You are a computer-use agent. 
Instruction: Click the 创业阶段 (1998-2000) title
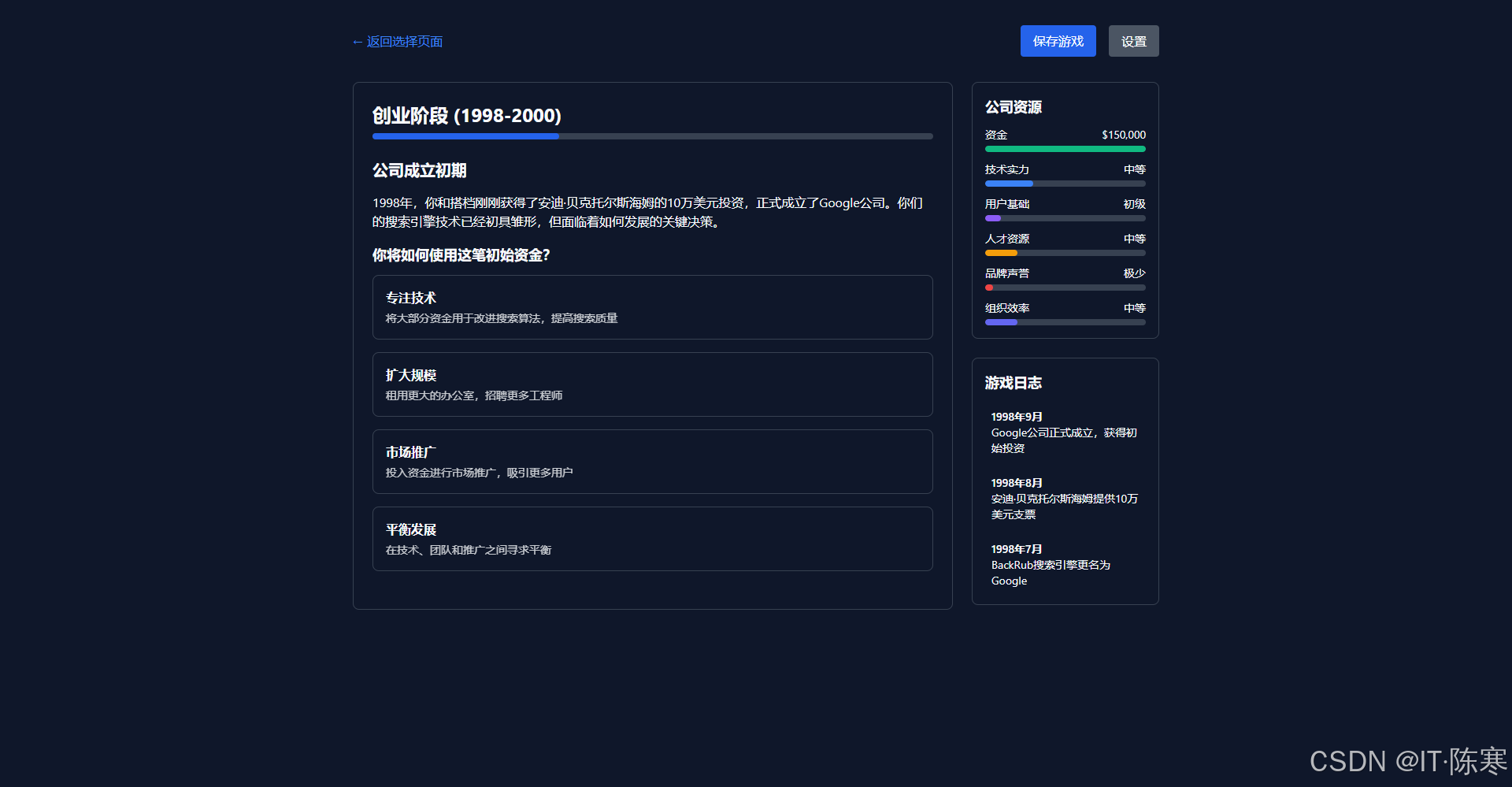tap(467, 116)
